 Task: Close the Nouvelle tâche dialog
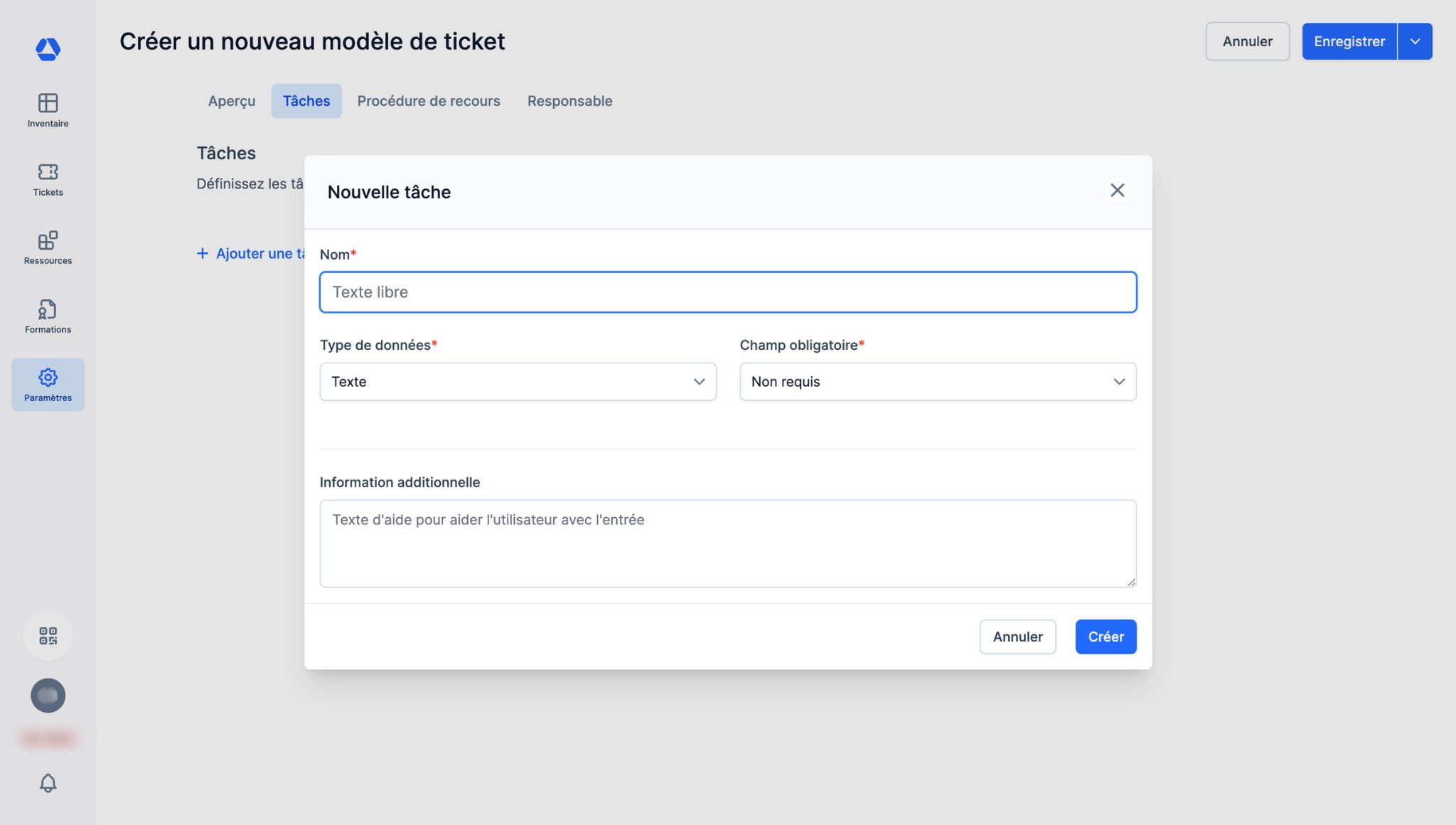coord(1117,191)
